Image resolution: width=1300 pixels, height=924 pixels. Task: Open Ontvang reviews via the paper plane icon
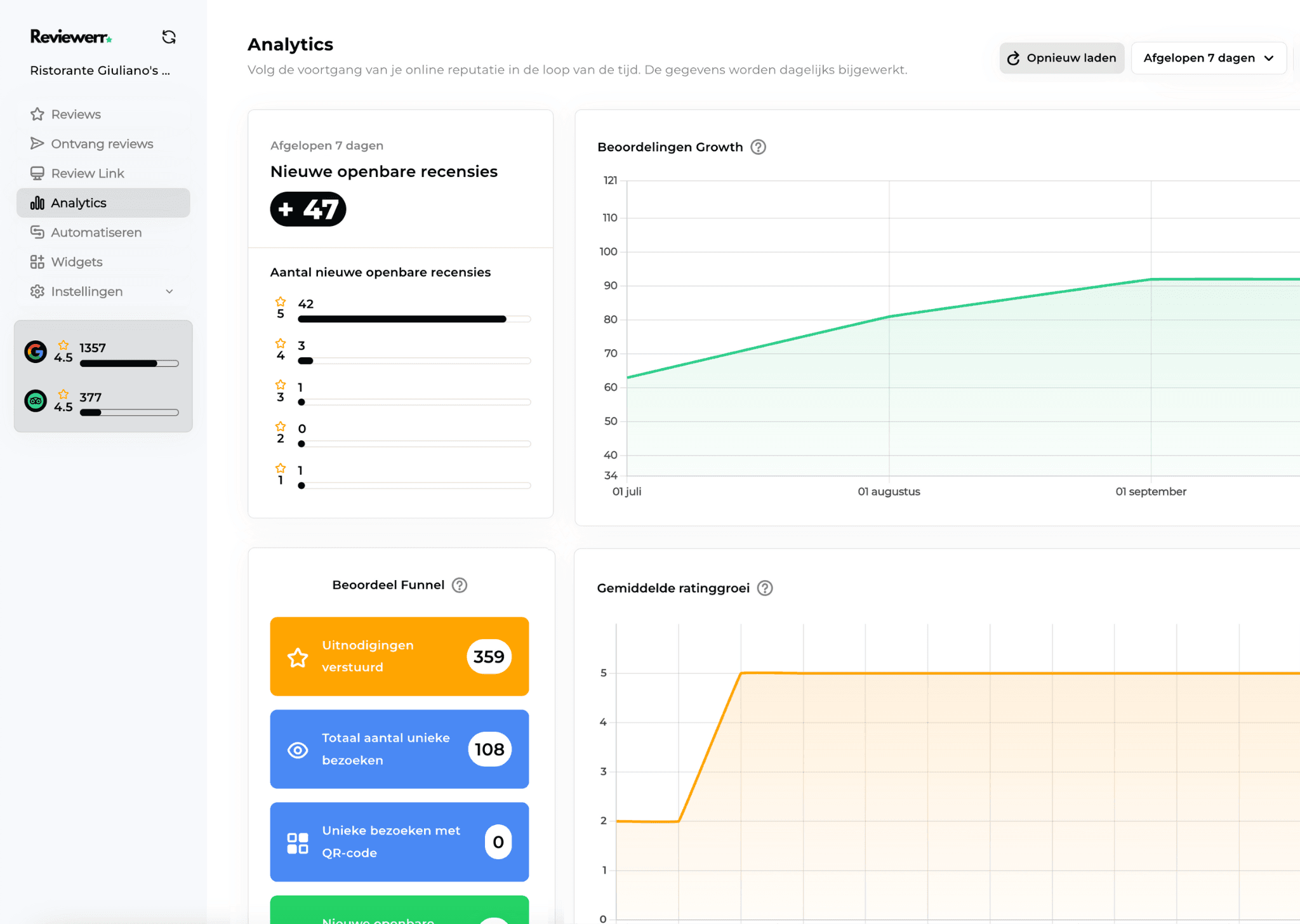[x=38, y=143]
